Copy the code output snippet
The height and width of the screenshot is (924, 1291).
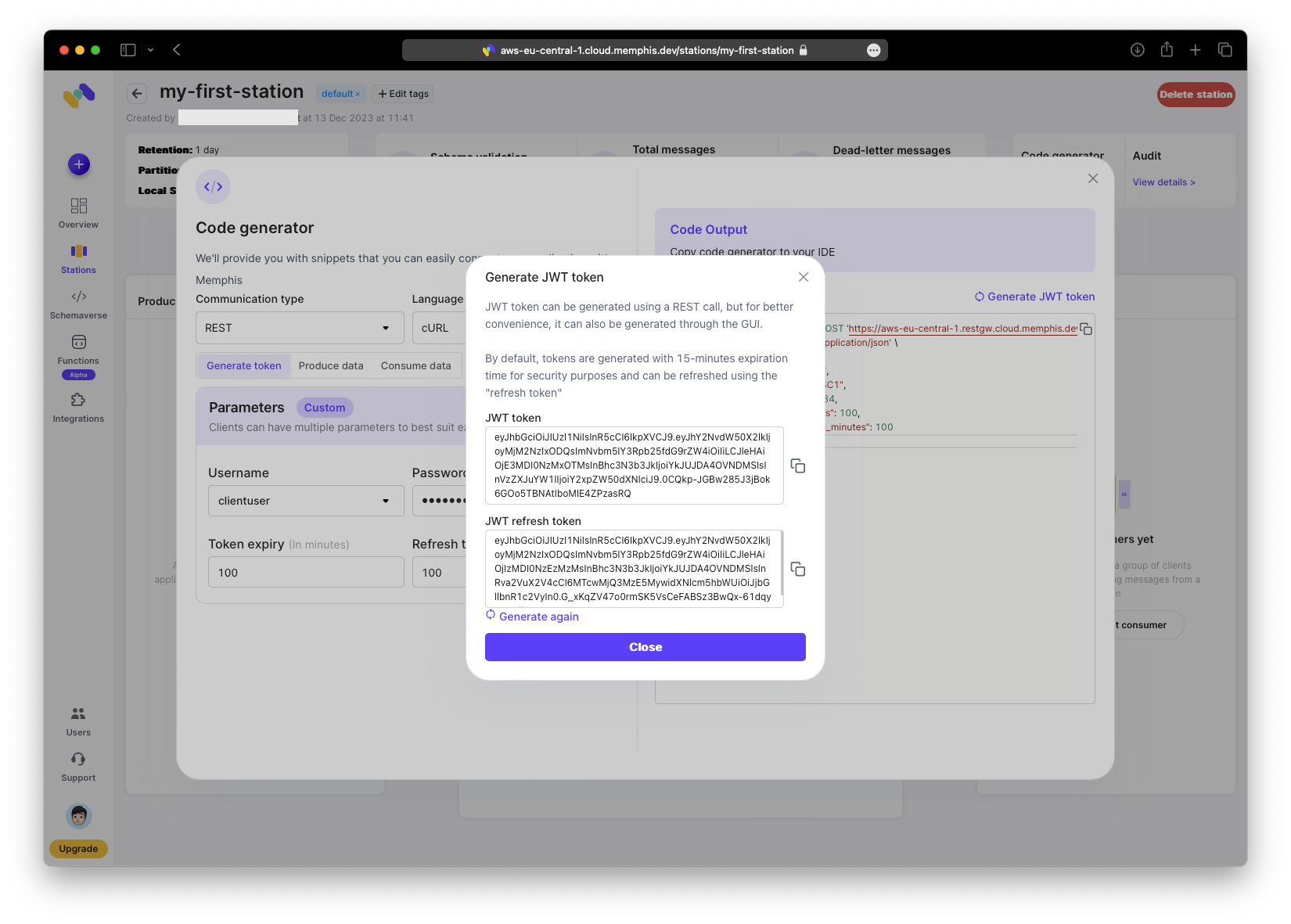[x=1086, y=329]
